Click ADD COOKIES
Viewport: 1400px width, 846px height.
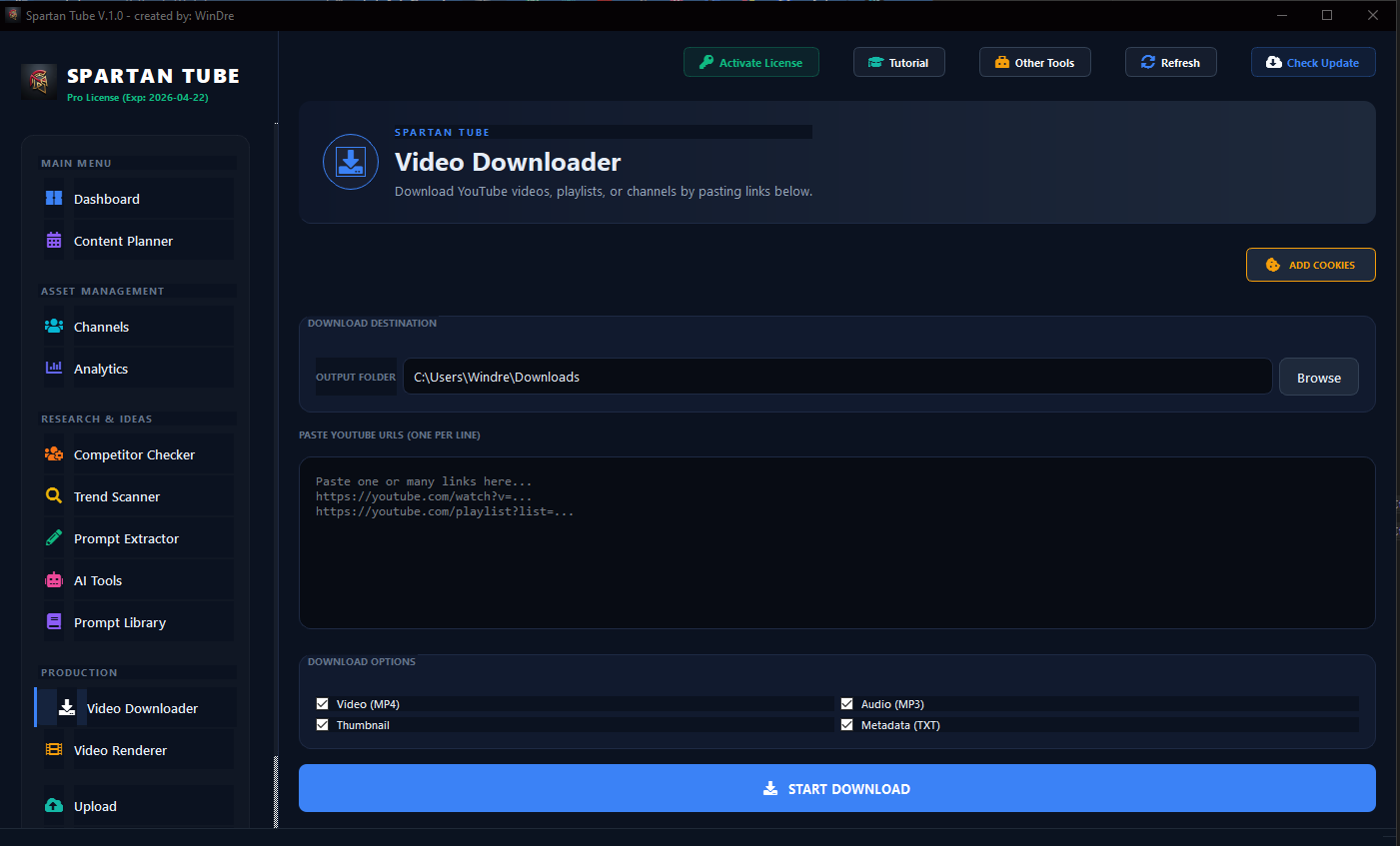point(1310,265)
